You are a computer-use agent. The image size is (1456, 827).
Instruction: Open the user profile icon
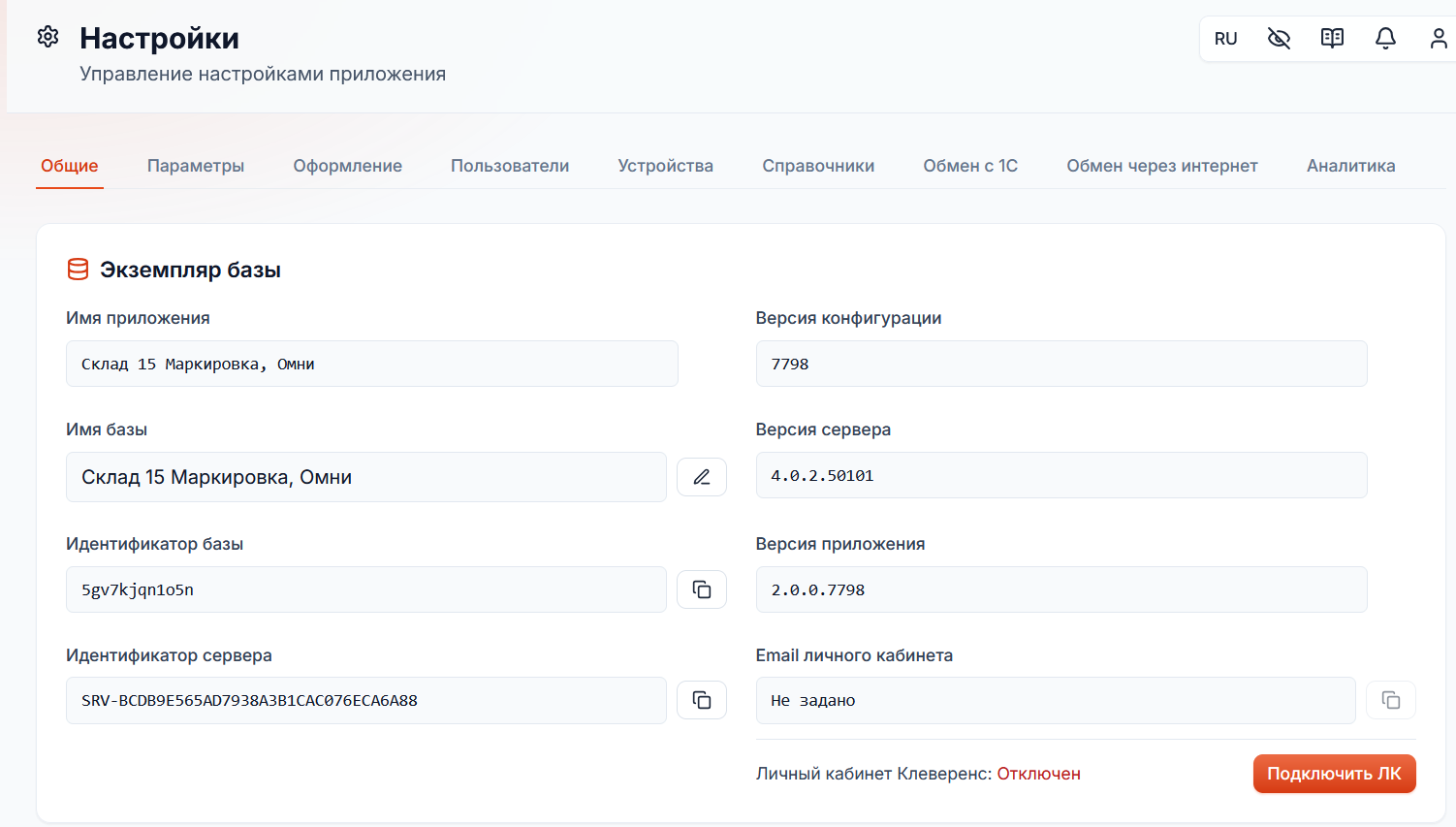point(1439,39)
